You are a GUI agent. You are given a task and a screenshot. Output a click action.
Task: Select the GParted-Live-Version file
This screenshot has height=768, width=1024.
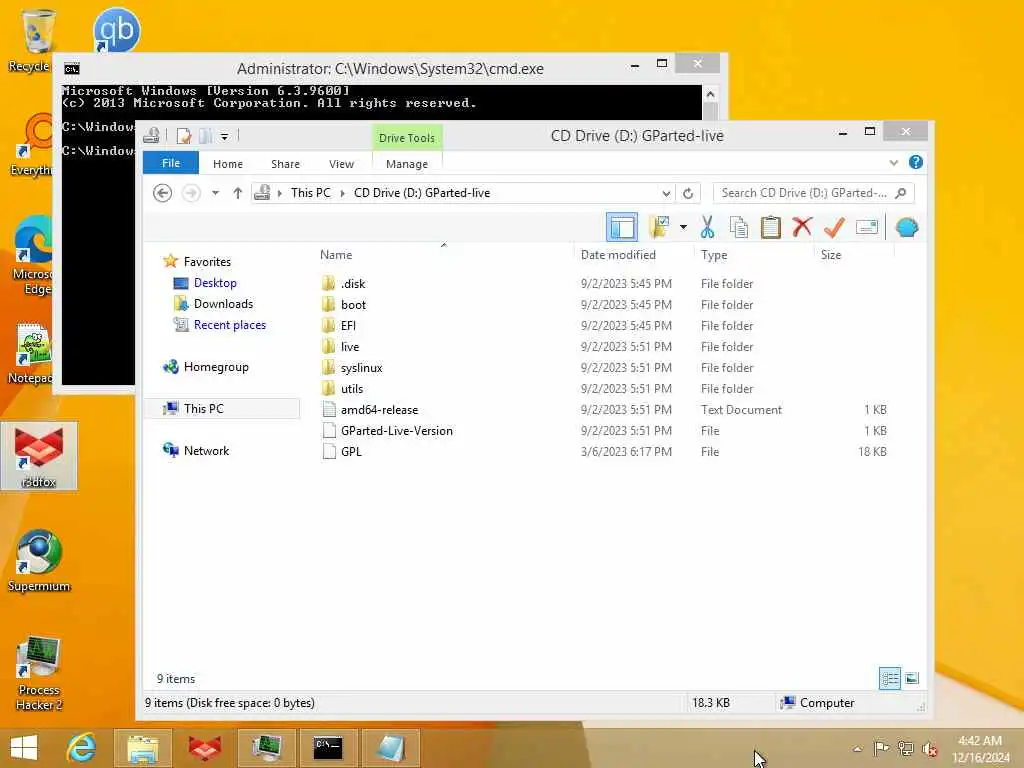[396, 430]
